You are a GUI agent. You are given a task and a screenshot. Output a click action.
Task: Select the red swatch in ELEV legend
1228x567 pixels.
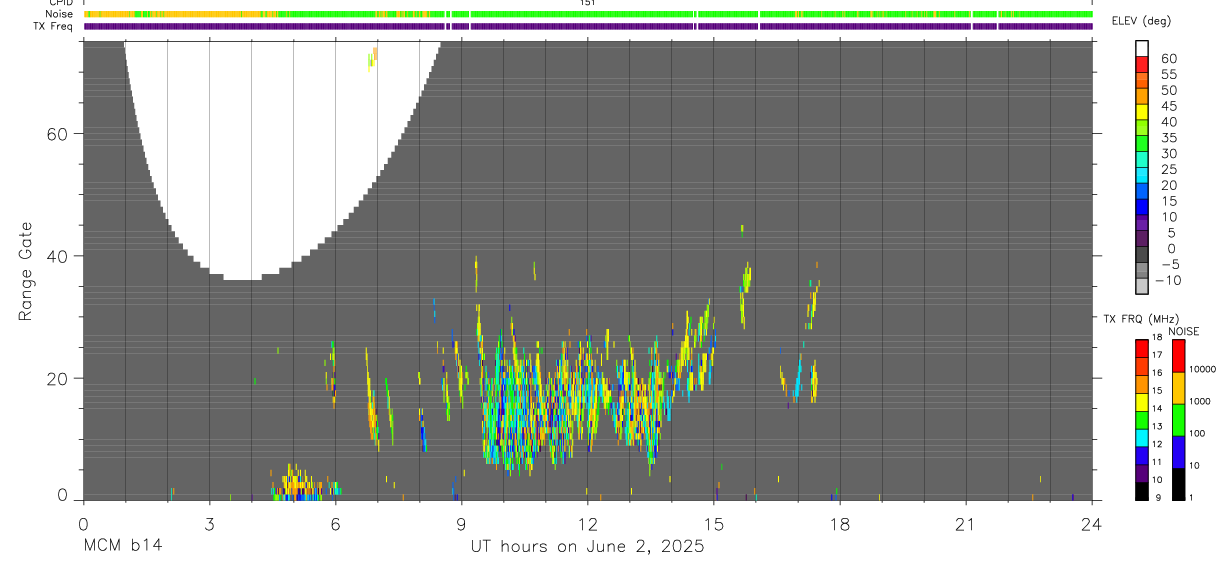pyautogui.click(x=1142, y=65)
